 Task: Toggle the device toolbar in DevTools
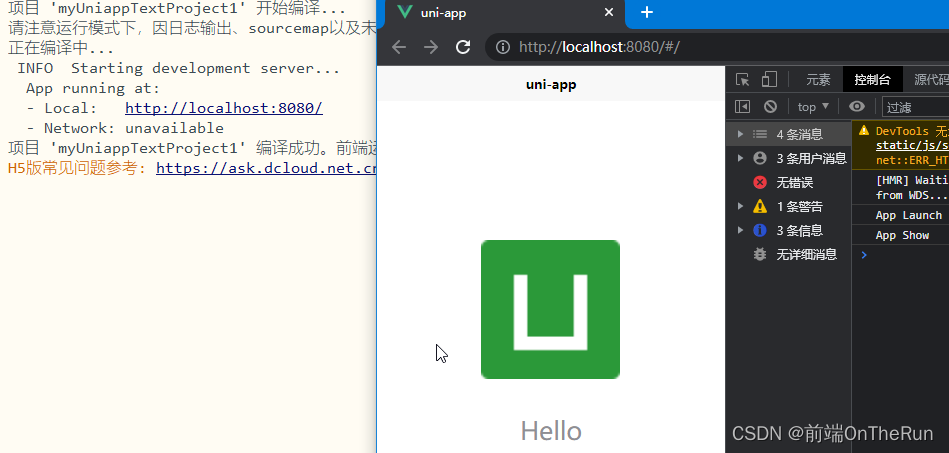pyautogui.click(x=769, y=79)
